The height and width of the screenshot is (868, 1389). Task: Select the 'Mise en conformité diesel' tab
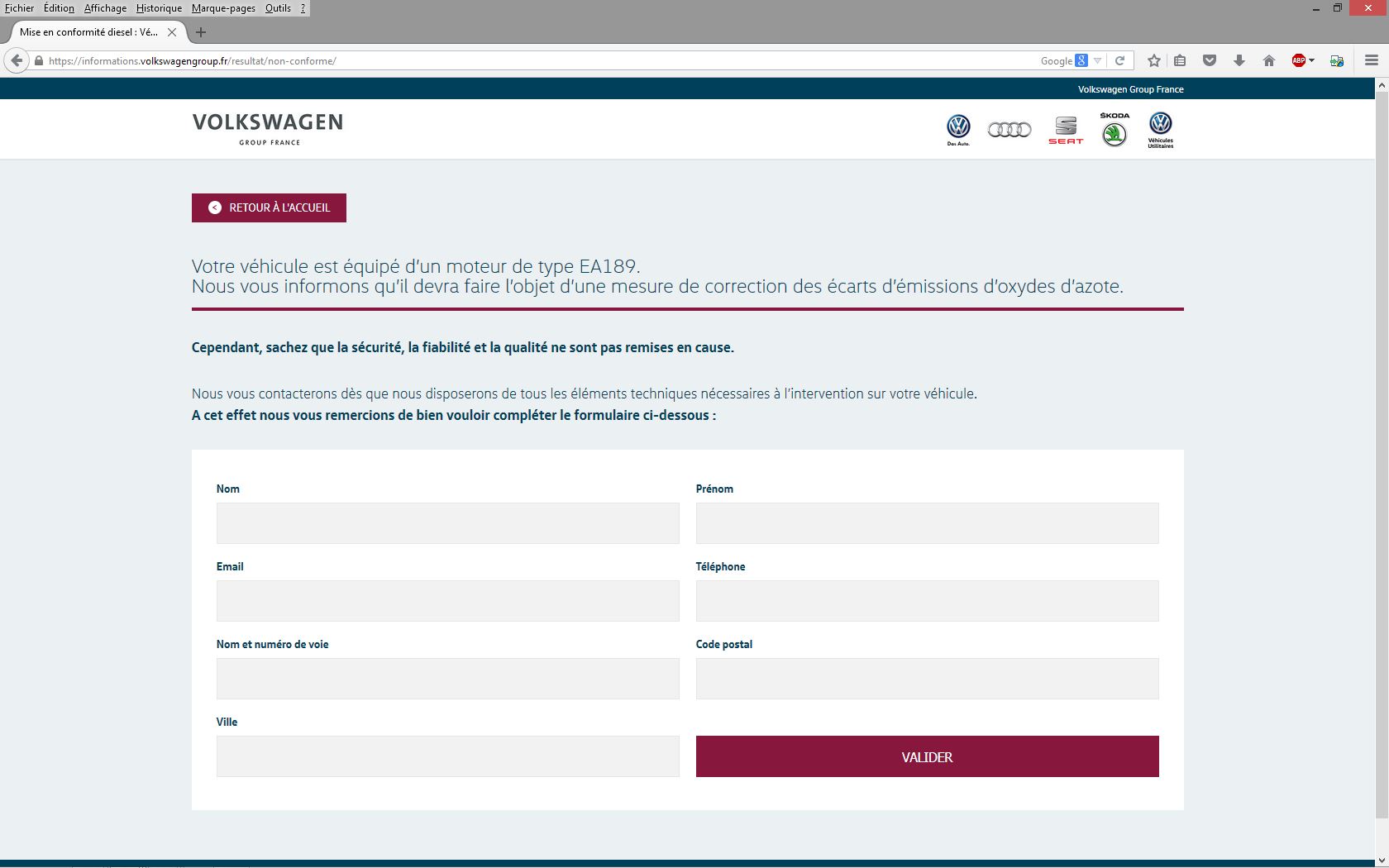pyautogui.click(x=88, y=32)
